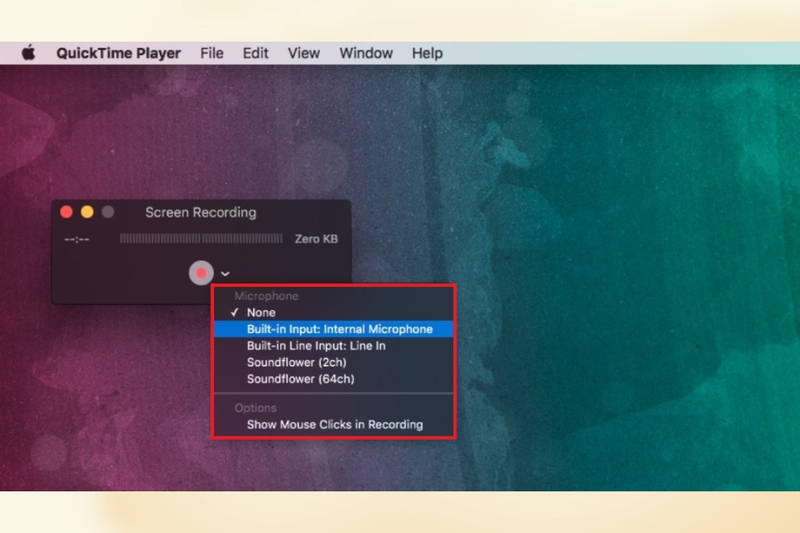The height and width of the screenshot is (533, 800).
Task: Select Soundflower (2ch) as microphone
Action: (334, 362)
